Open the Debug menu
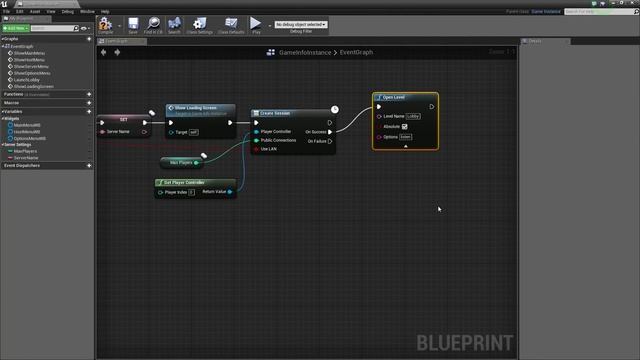Viewport: 640px width, 360px height. pyautogui.click(x=68, y=11)
